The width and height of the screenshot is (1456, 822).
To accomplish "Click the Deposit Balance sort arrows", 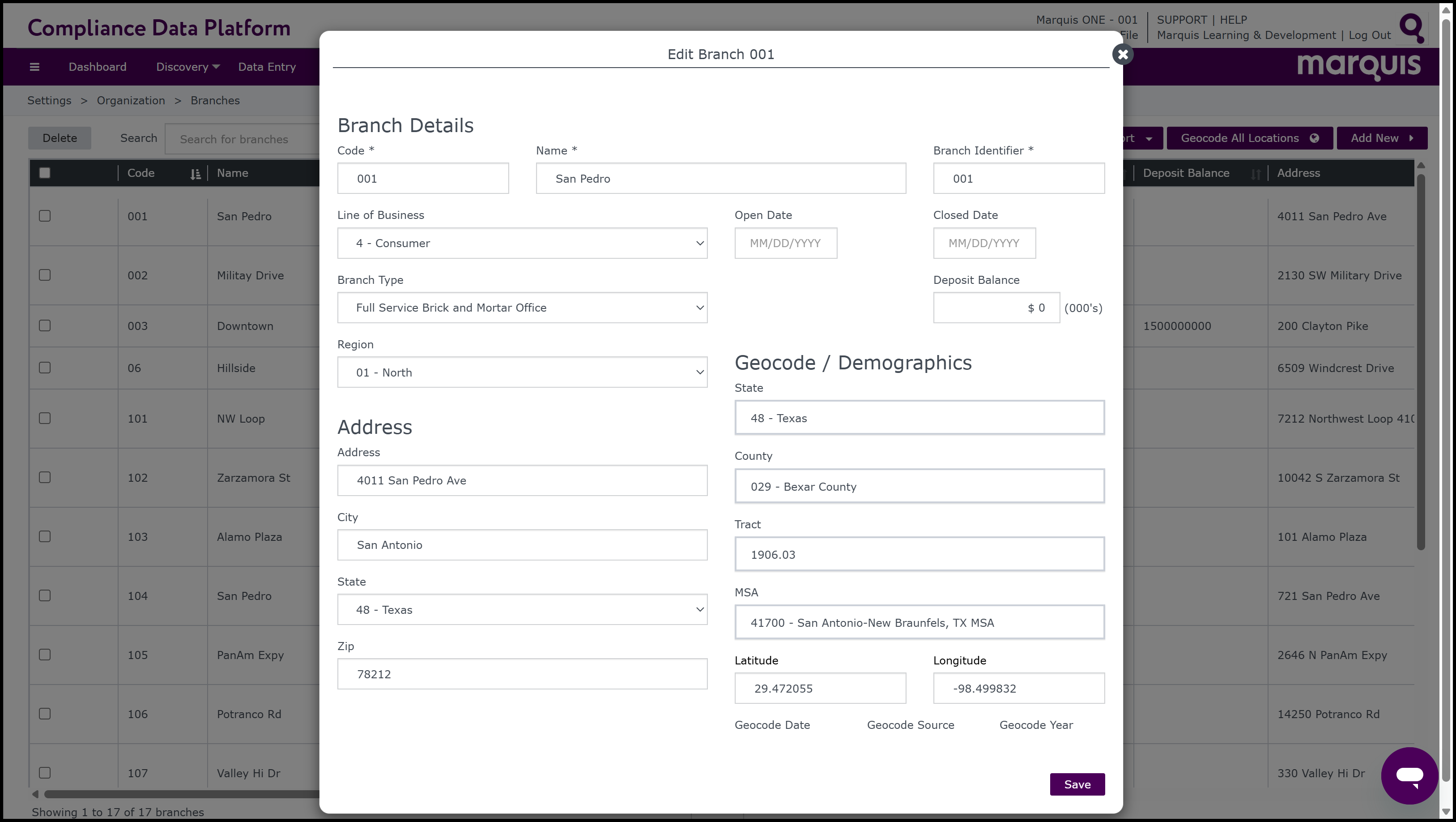I will [x=1256, y=174].
